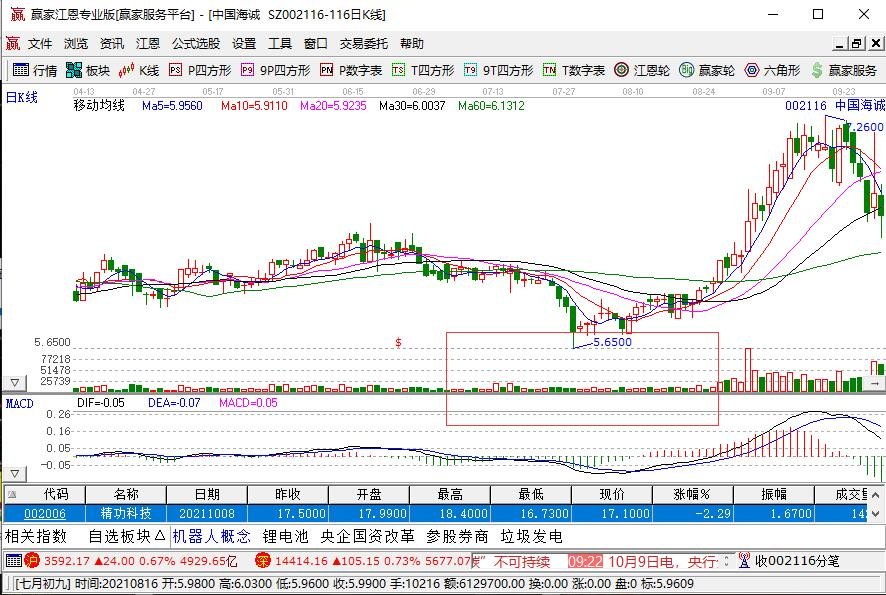Click the small icon left of 代码 header
Screen dimensions: 886x595
(11, 495)
